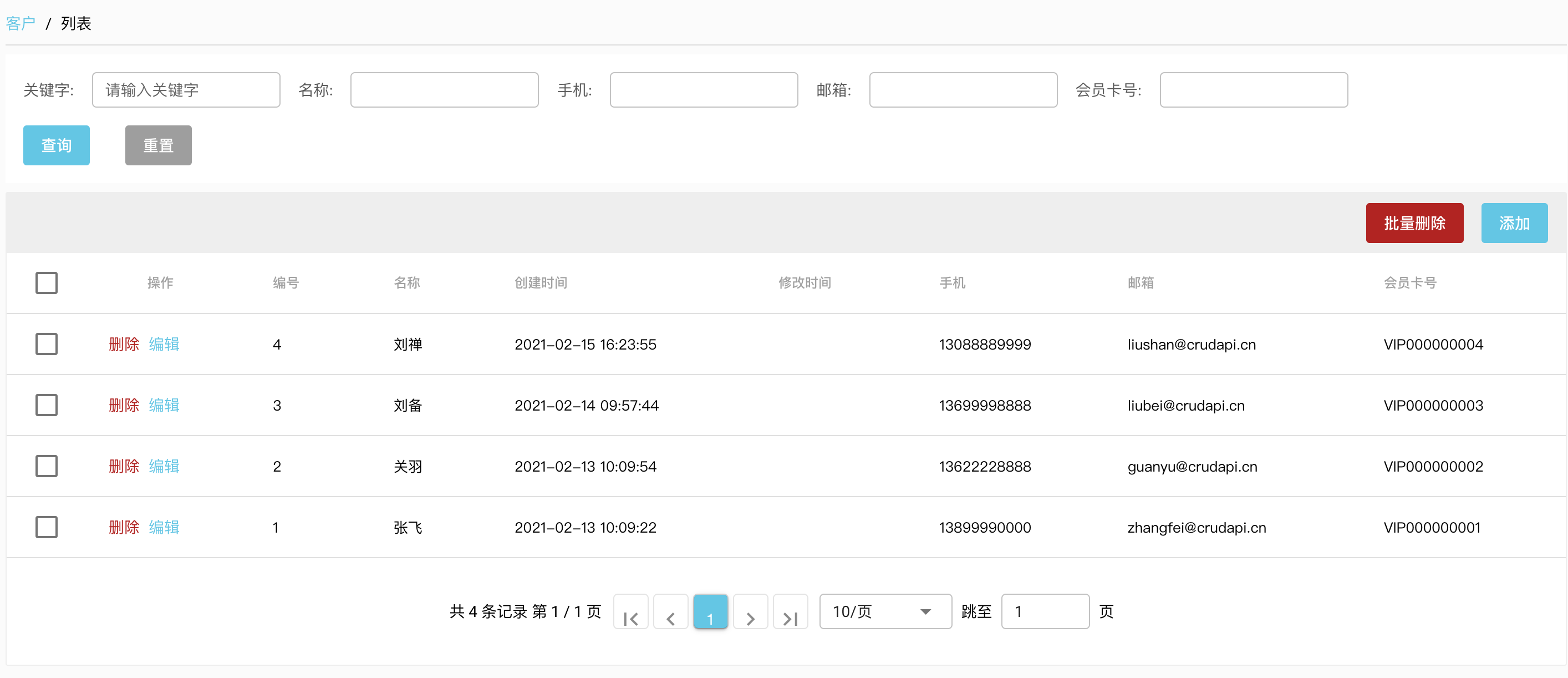Go to the first page using pagination
The image size is (1568, 678).
pos(630,611)
